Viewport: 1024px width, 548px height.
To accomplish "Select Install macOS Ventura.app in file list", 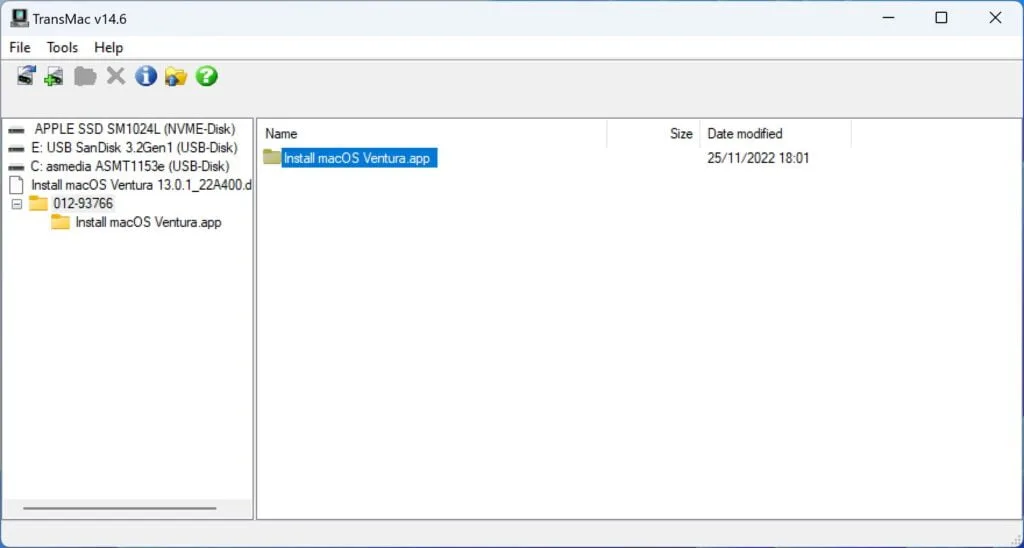I will click(357, 158).
